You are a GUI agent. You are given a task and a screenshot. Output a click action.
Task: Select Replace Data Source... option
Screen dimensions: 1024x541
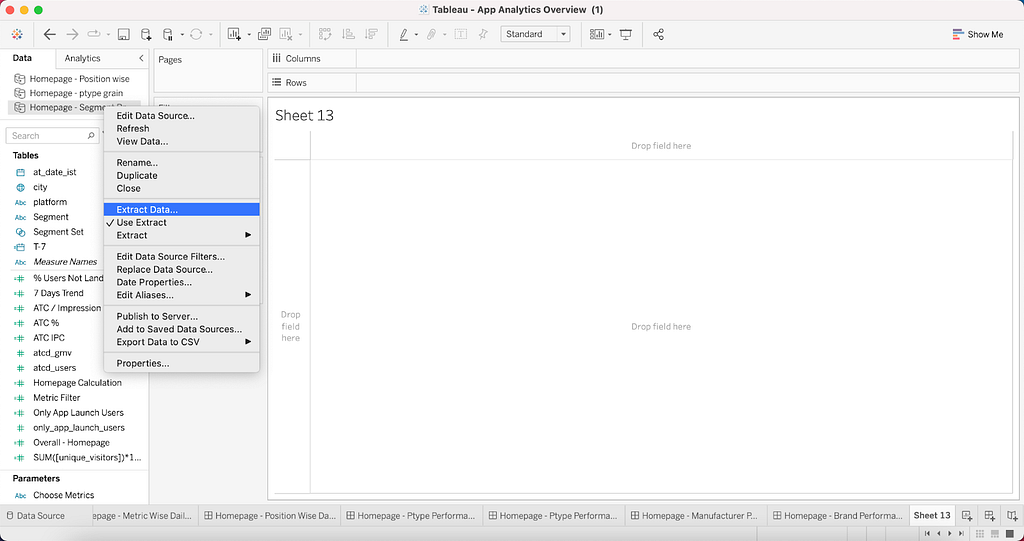[x=165, y=269]
